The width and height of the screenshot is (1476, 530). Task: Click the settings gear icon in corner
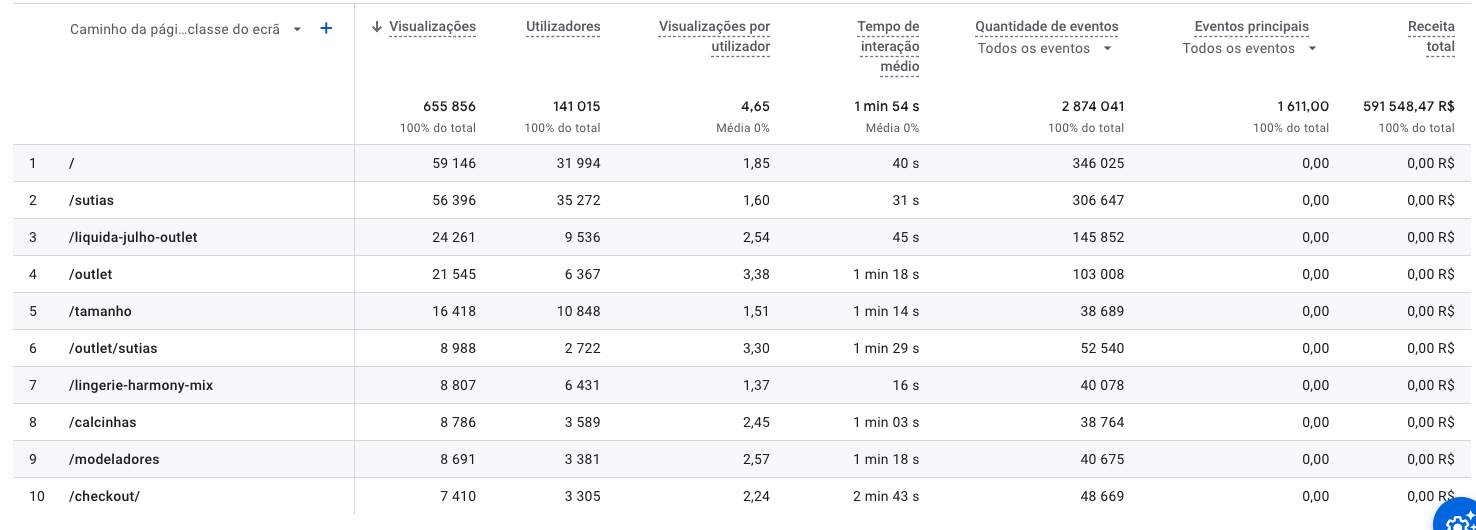[1460, 518]
